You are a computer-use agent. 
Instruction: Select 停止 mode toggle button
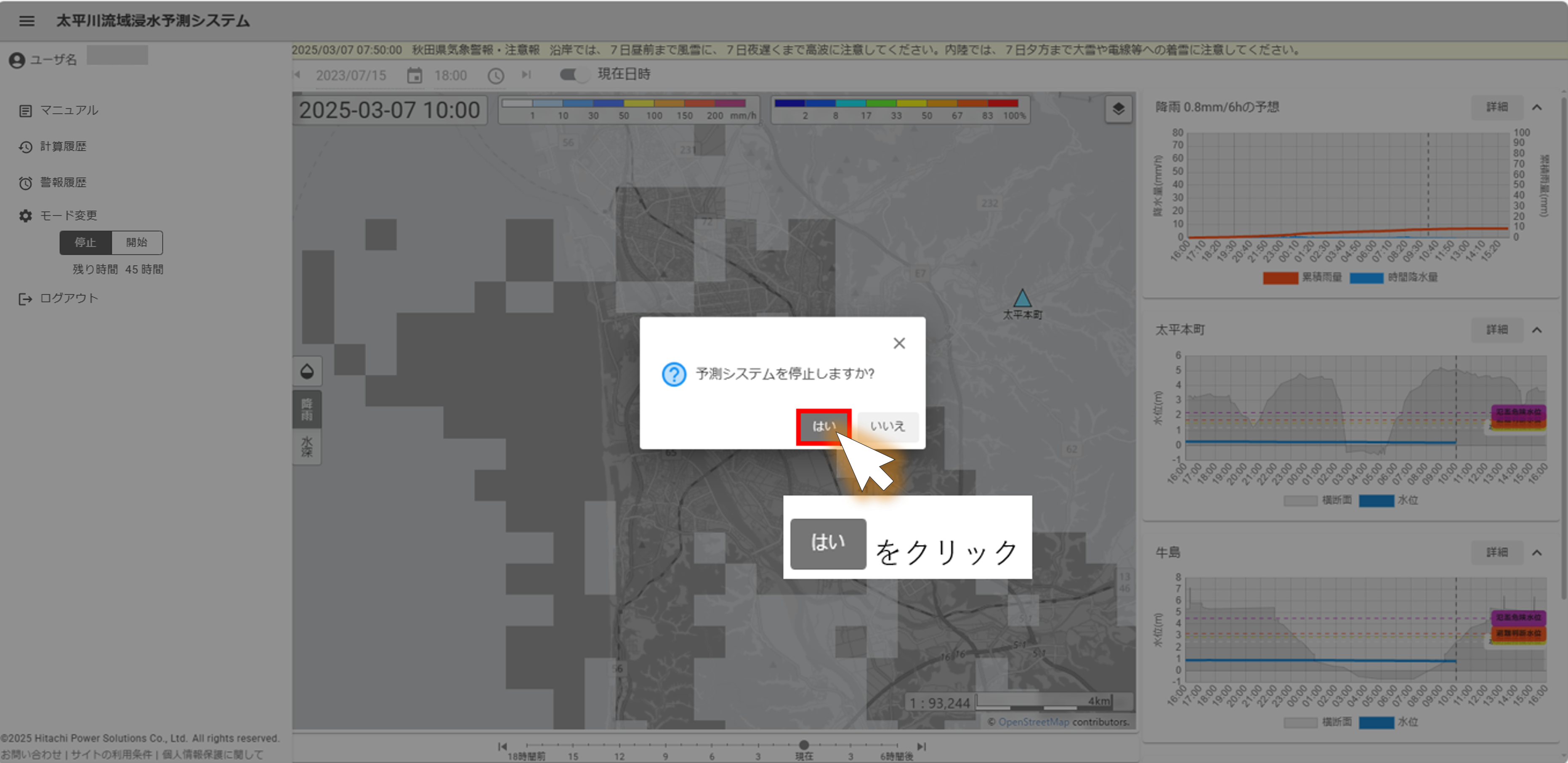[x=85, y=242]
